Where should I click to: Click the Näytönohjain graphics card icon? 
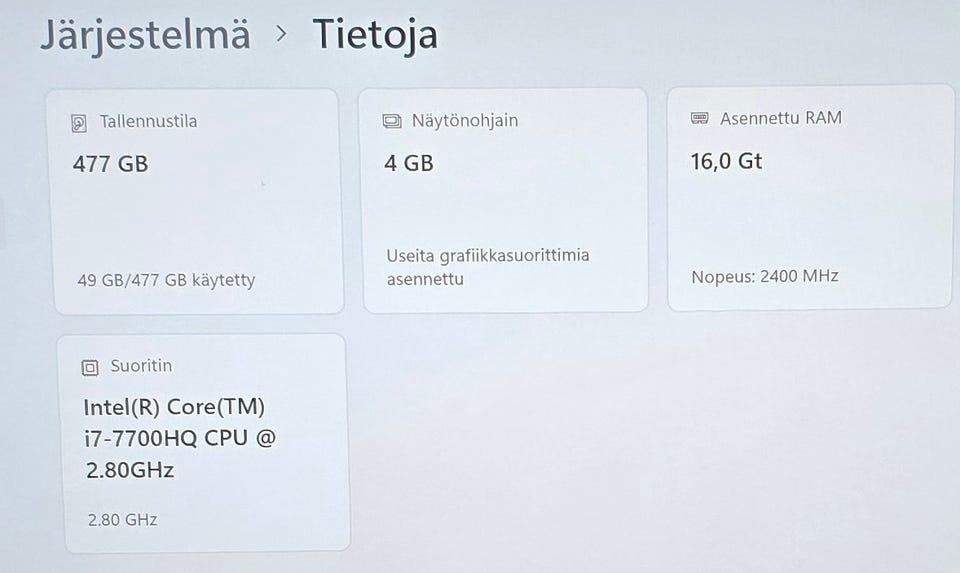pyautogui.click(x=392, y=122)
